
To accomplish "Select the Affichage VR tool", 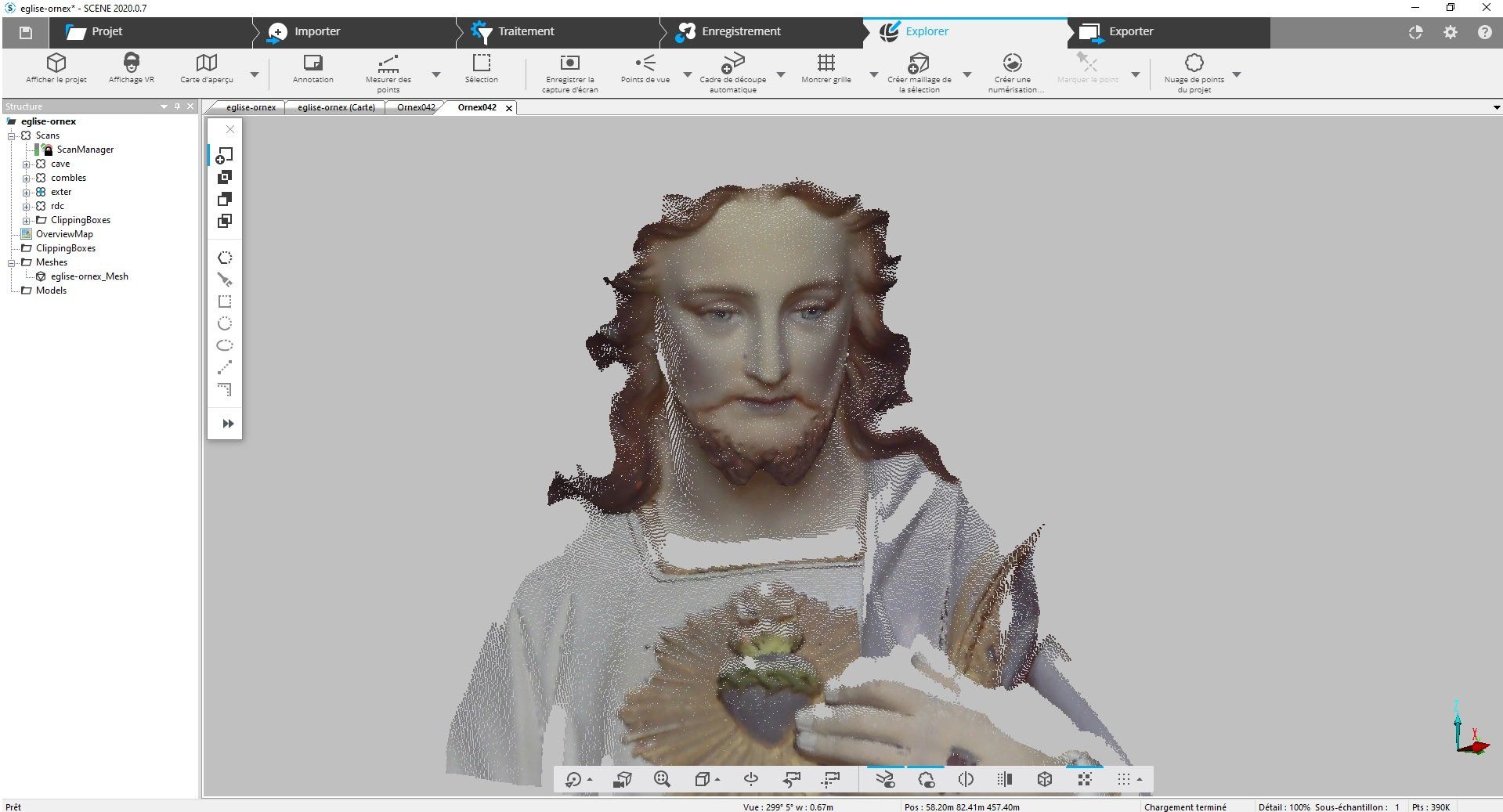I will [x=130, y=70].
